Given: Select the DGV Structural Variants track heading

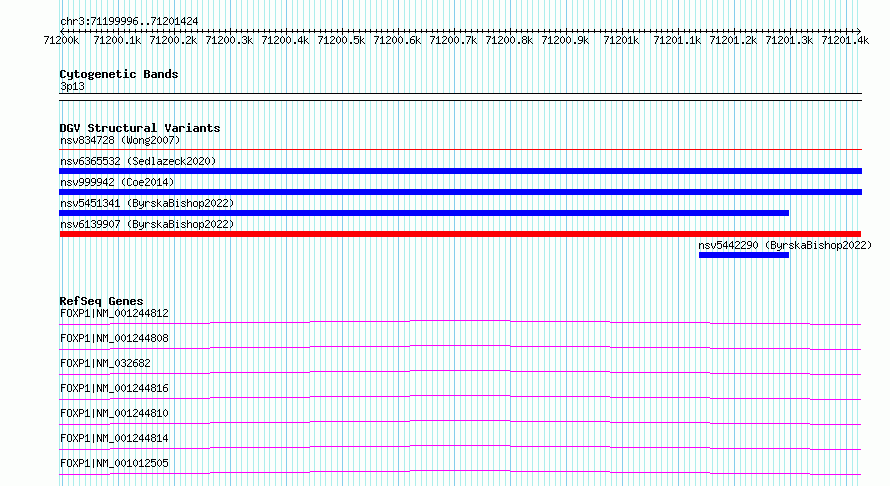Looking at the screenshot, I should tap(140, 128).
